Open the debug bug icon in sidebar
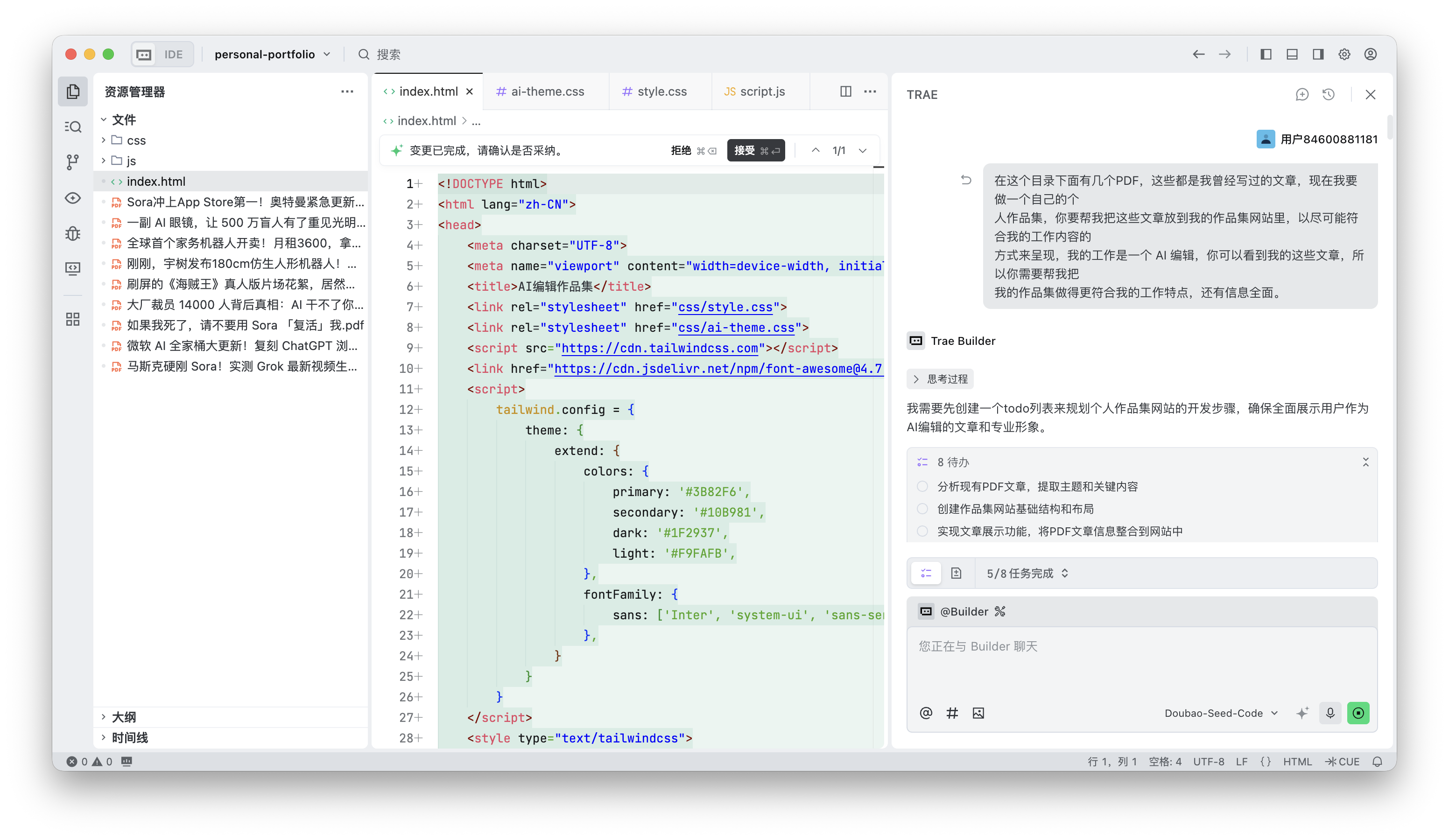 [72, 233]
